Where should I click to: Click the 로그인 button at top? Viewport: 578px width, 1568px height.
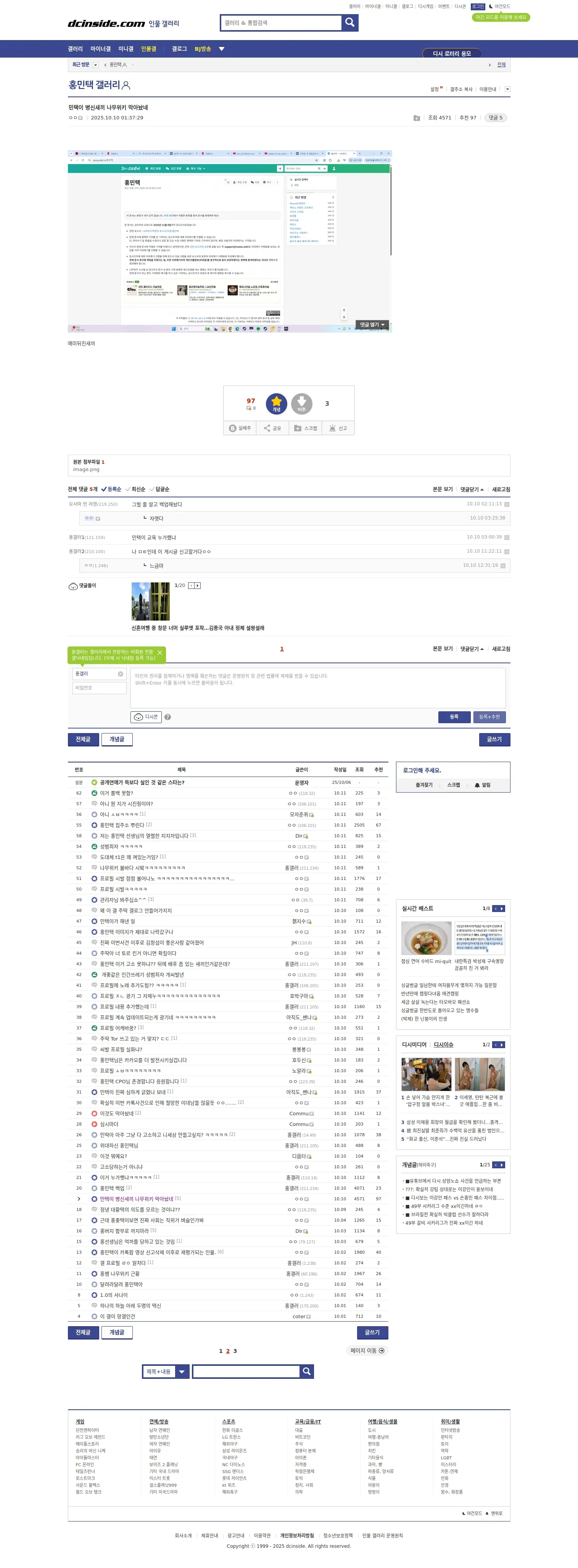tap(478, 6)
